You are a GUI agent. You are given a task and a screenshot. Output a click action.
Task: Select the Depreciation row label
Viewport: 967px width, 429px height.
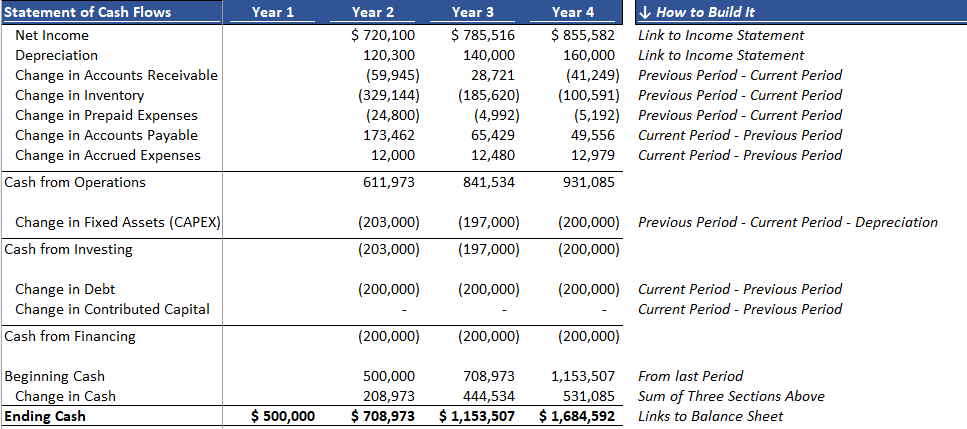[x=56, y=55]
